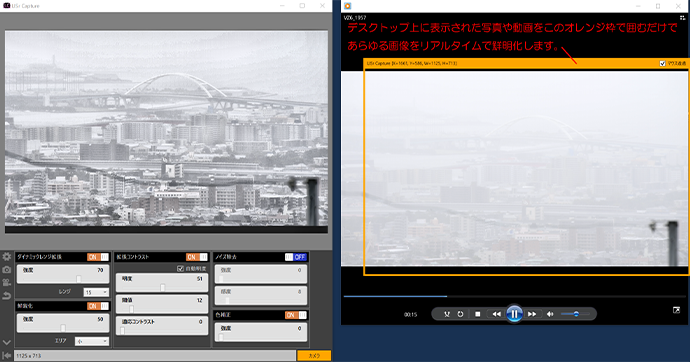Click the orange カメラ button
690x362 pixels.
point(314,355)
